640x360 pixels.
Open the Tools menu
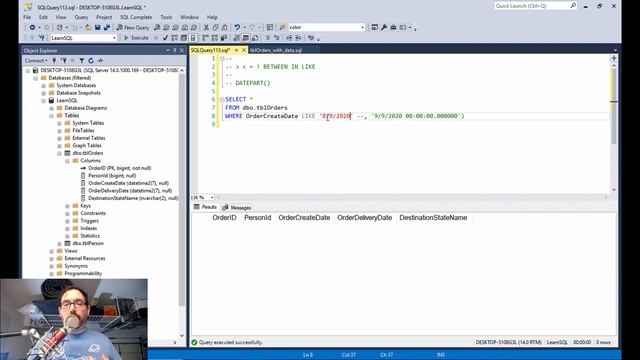(166, 17)
